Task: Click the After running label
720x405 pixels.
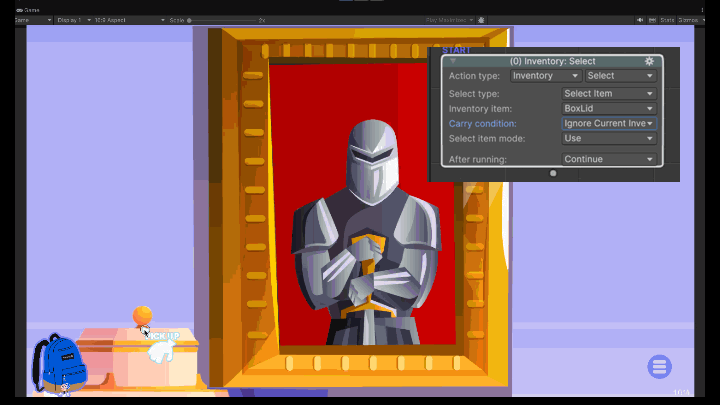Action: (x=478, y=159)
